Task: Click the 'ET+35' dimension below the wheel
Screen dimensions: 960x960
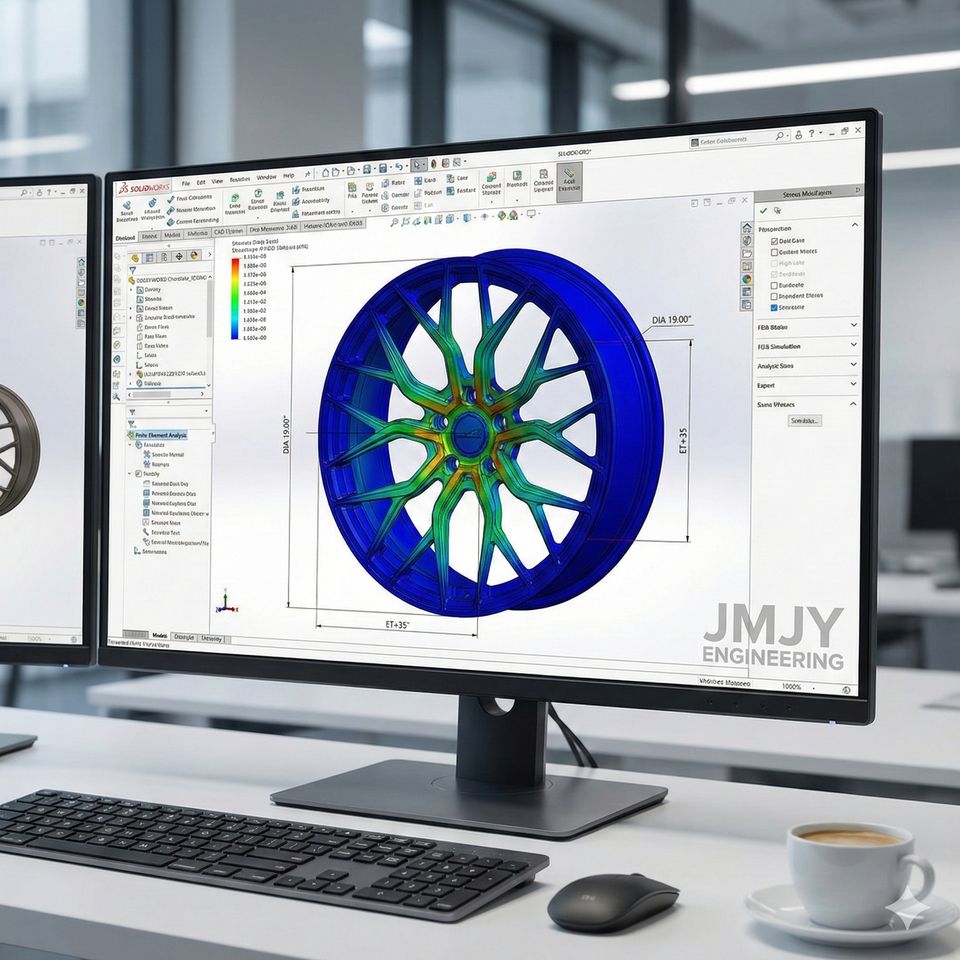Action: click(397, 625)
